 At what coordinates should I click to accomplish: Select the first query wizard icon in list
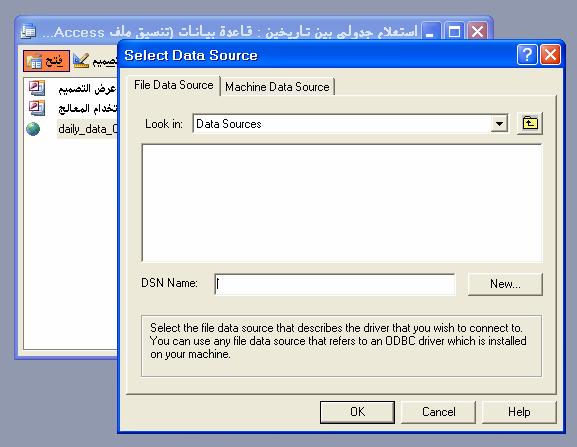37,88
